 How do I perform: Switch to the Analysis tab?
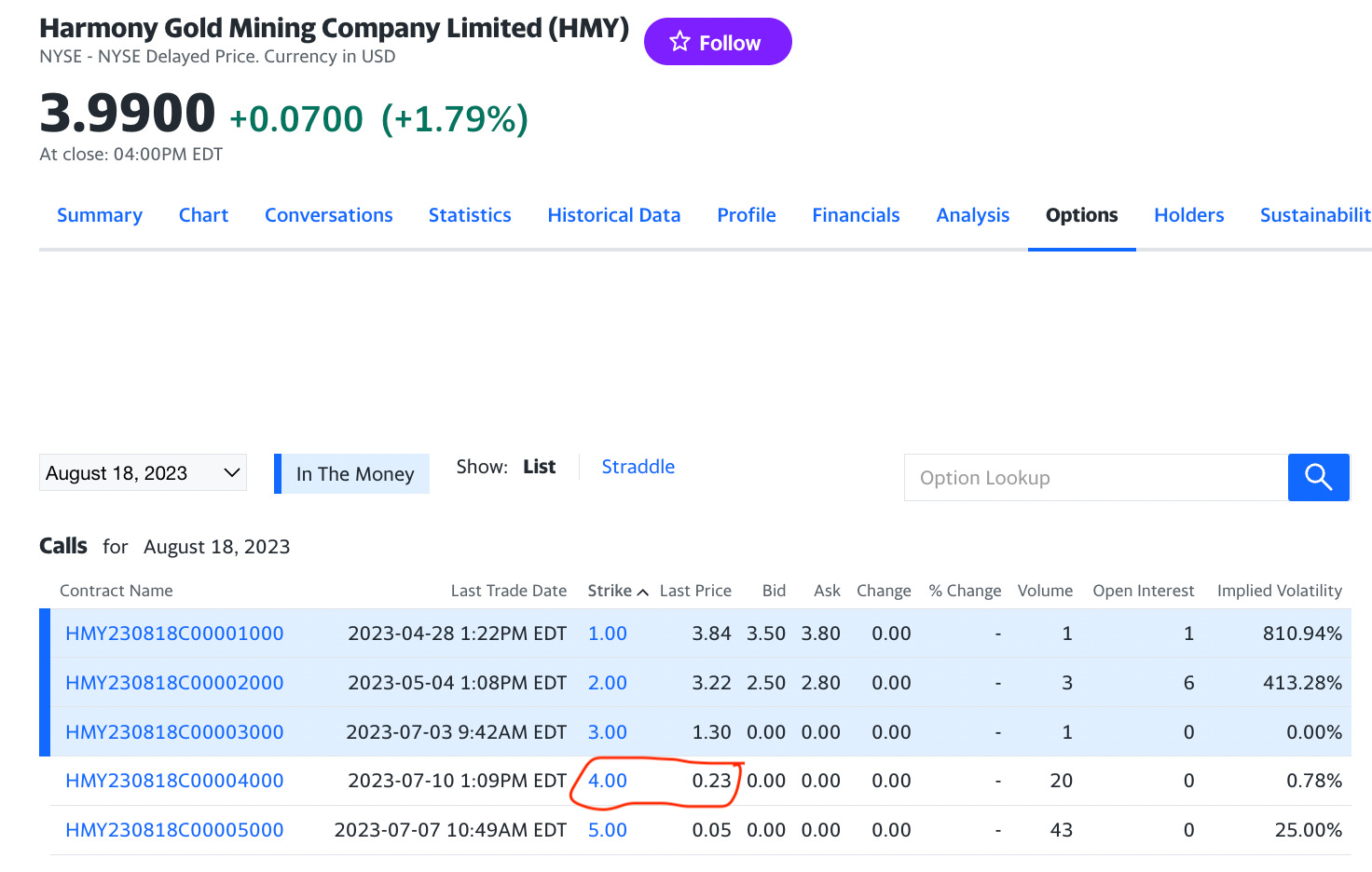tap(973, 215)
